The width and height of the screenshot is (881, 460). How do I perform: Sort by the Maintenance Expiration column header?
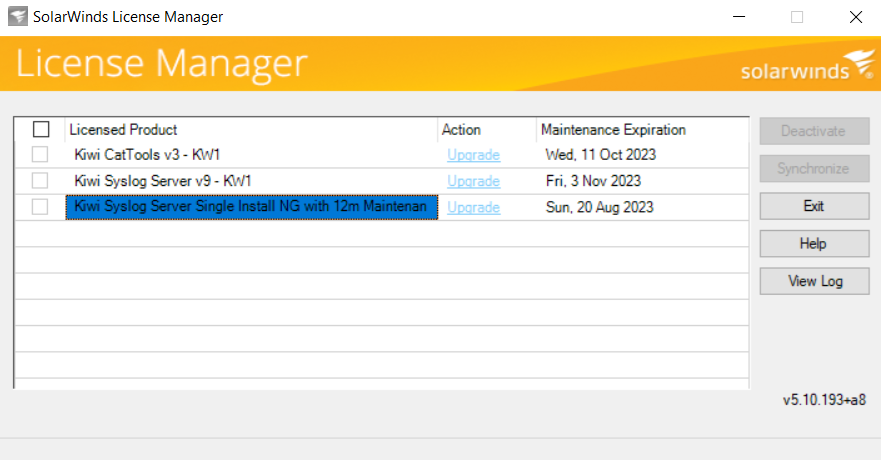pyautogui.click(x=642, y=130)
